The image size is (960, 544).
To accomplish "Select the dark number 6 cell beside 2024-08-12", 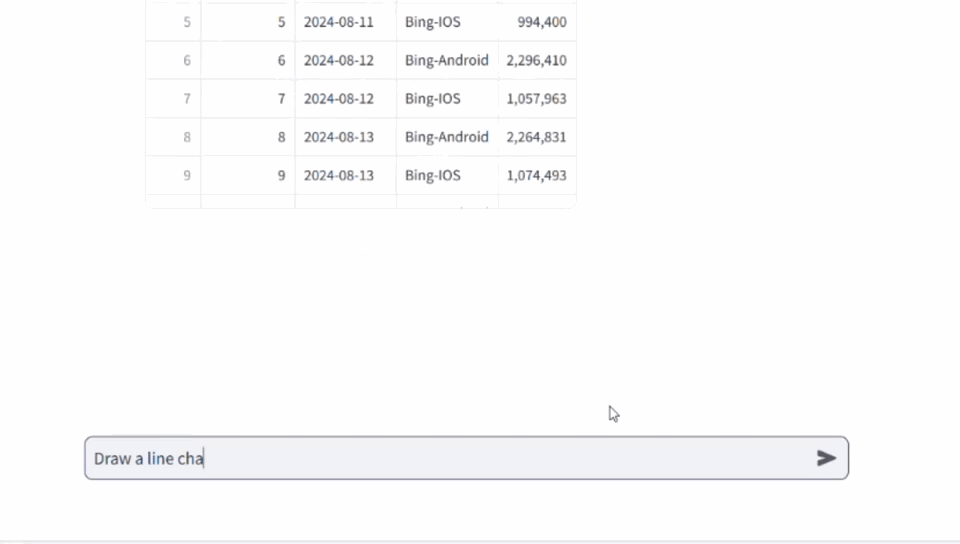I will [x=248, y=60].
